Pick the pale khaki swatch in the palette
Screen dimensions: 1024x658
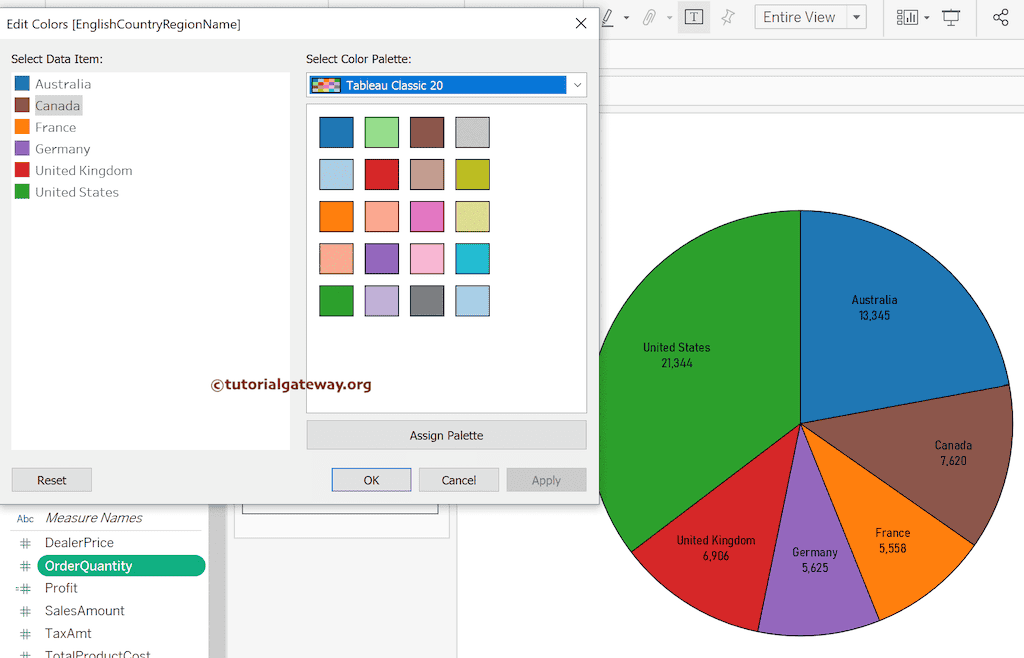pos(472,217)
